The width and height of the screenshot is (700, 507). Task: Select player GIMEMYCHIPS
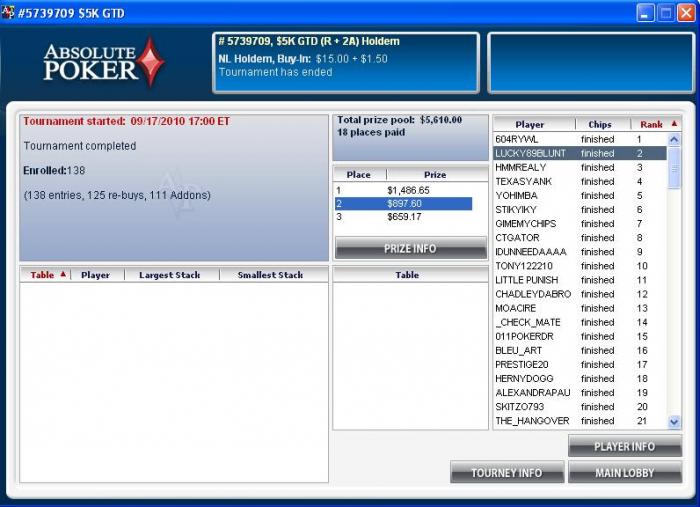[x=580, y=224]
